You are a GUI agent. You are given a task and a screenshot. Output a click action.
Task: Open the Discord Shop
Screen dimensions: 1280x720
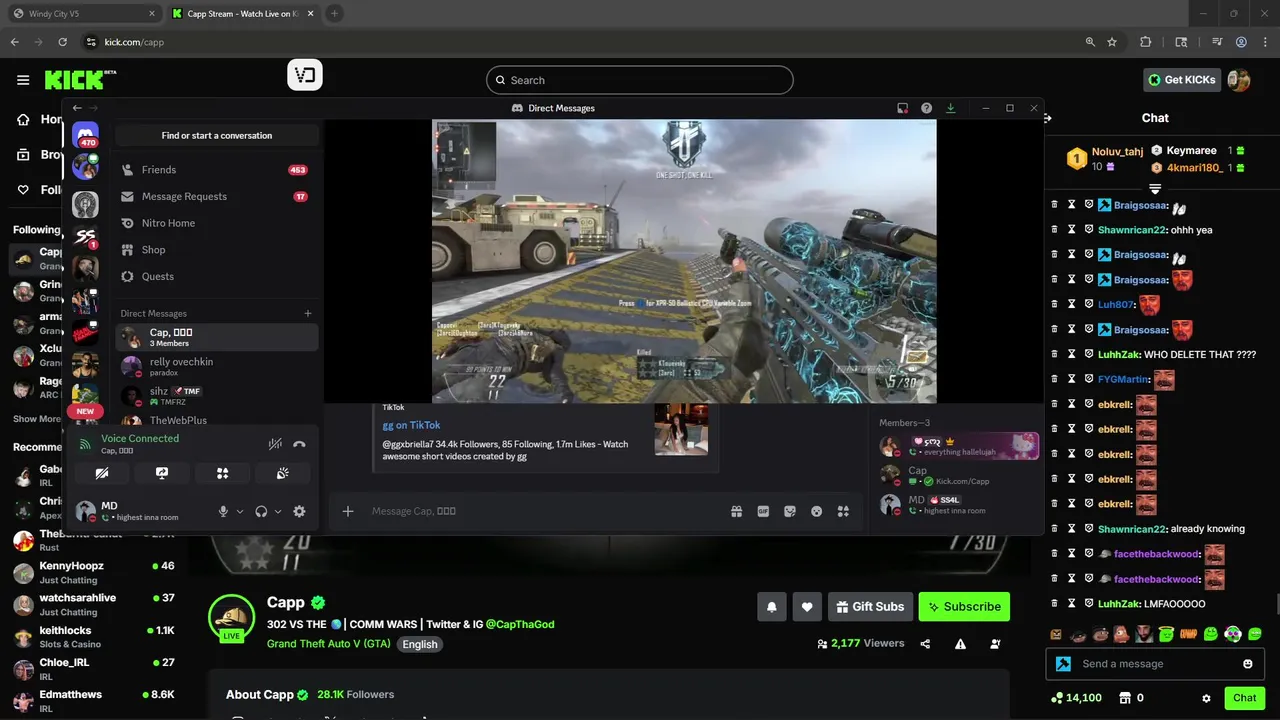click(x=216, y=250)
